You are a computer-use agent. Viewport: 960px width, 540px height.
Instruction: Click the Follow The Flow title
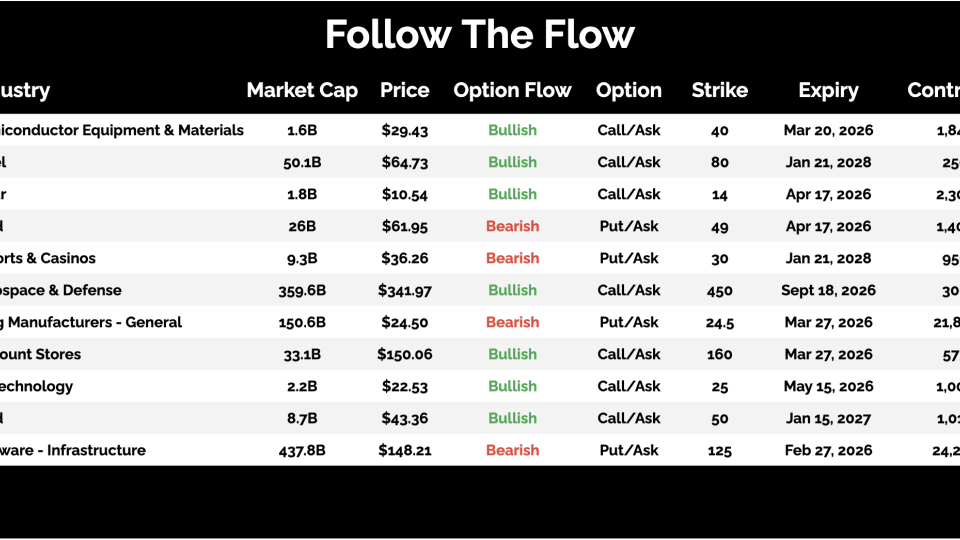[480, 35]
